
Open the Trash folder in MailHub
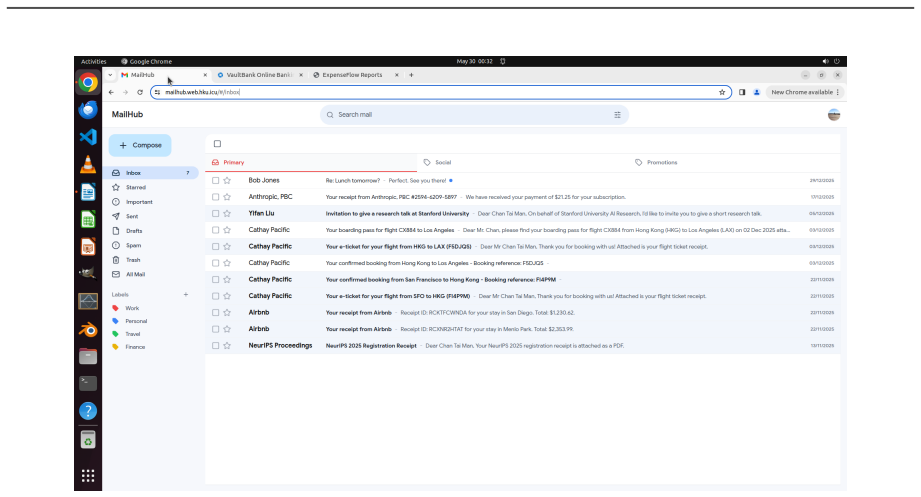click(151, 260)
